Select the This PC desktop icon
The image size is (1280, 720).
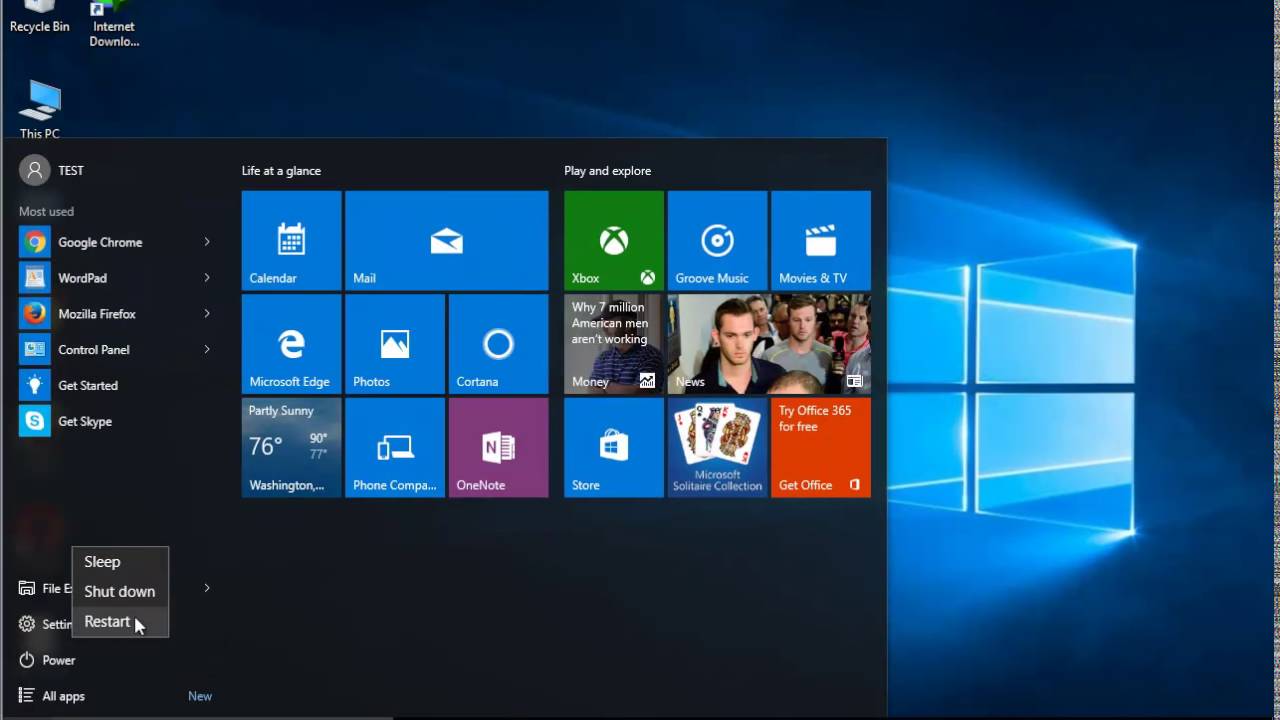pos(40,110)
